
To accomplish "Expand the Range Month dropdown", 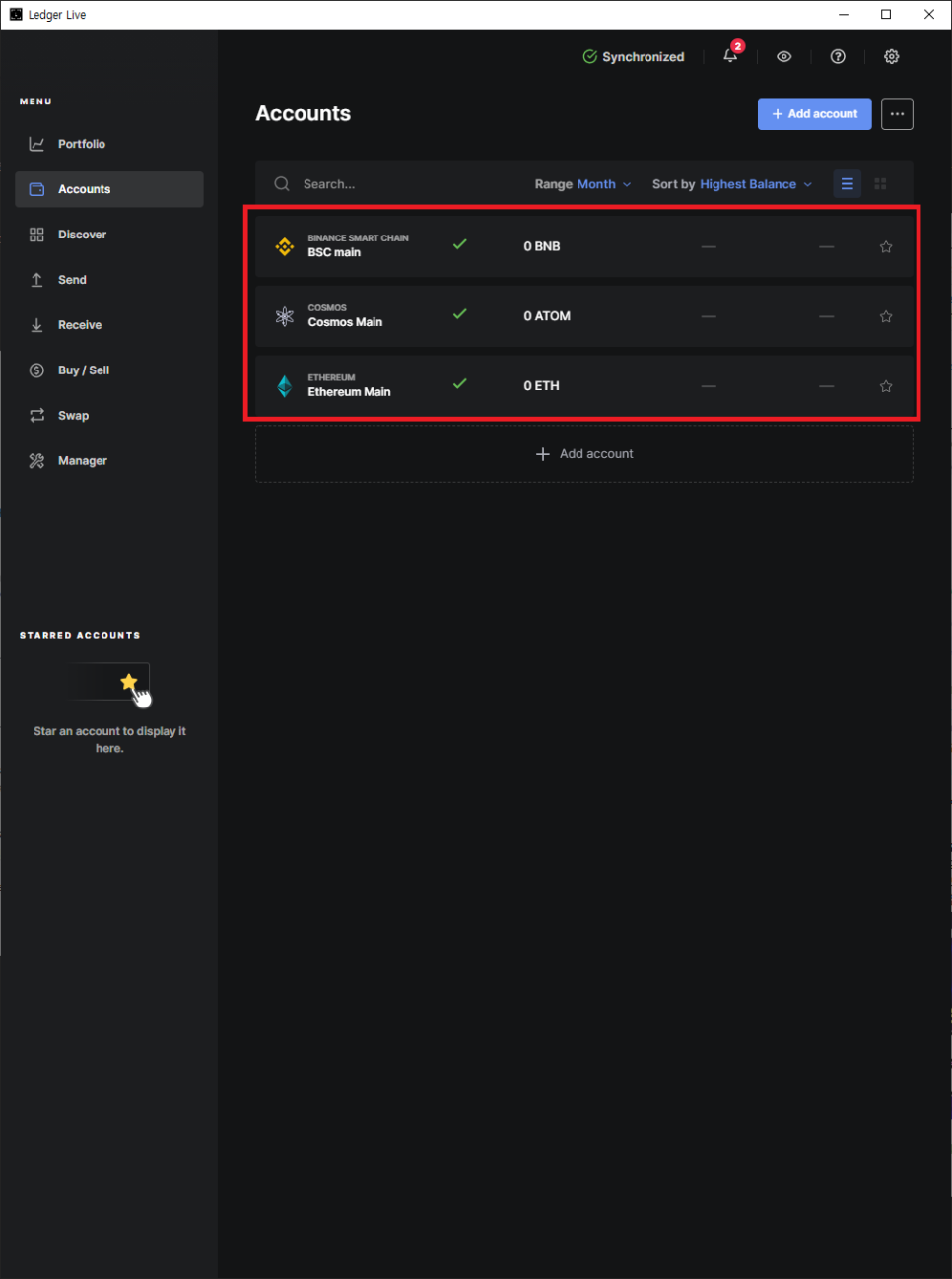I will [583, 184].
